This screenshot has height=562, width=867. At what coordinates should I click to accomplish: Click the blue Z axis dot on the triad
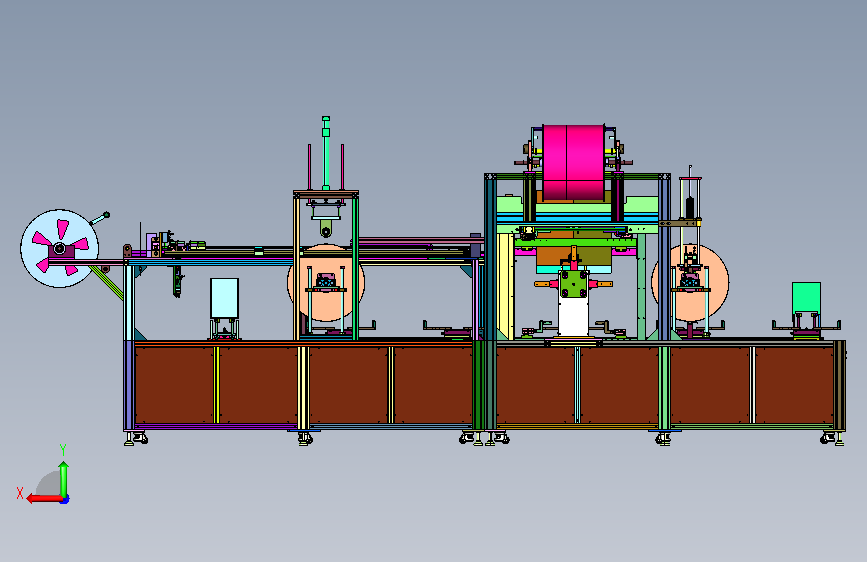pyautogui.click(x=65, y=500)
